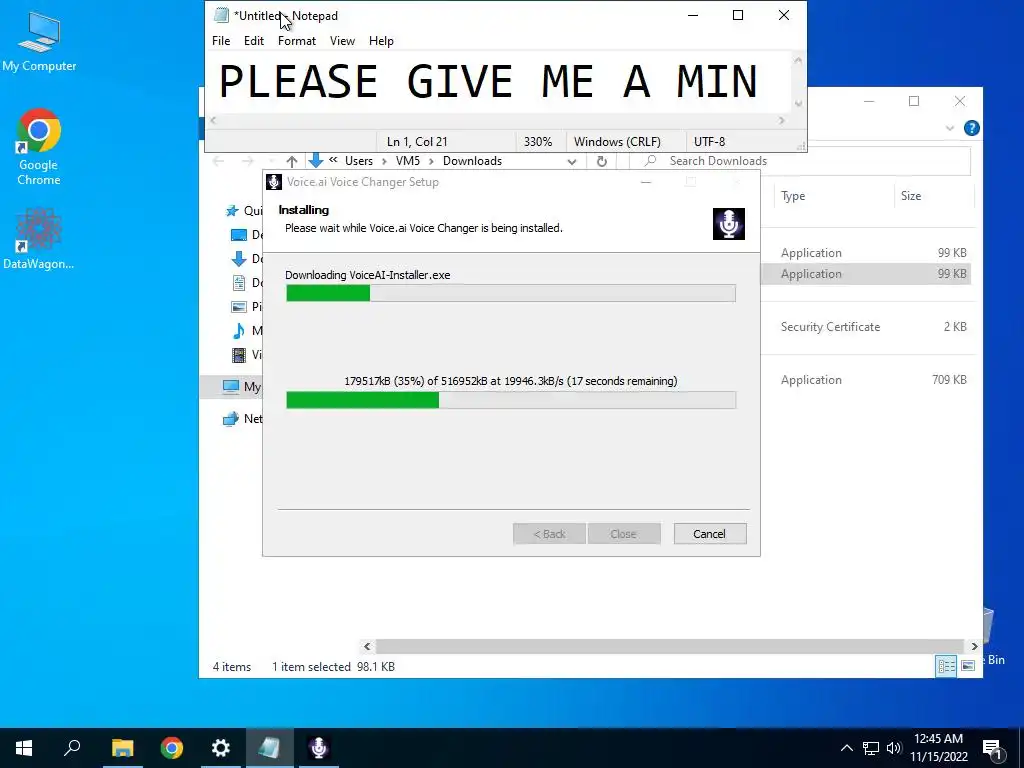Screen dimensions: 1024x768
Task: Open taskbar search magnifier
Action: (72, 748)
